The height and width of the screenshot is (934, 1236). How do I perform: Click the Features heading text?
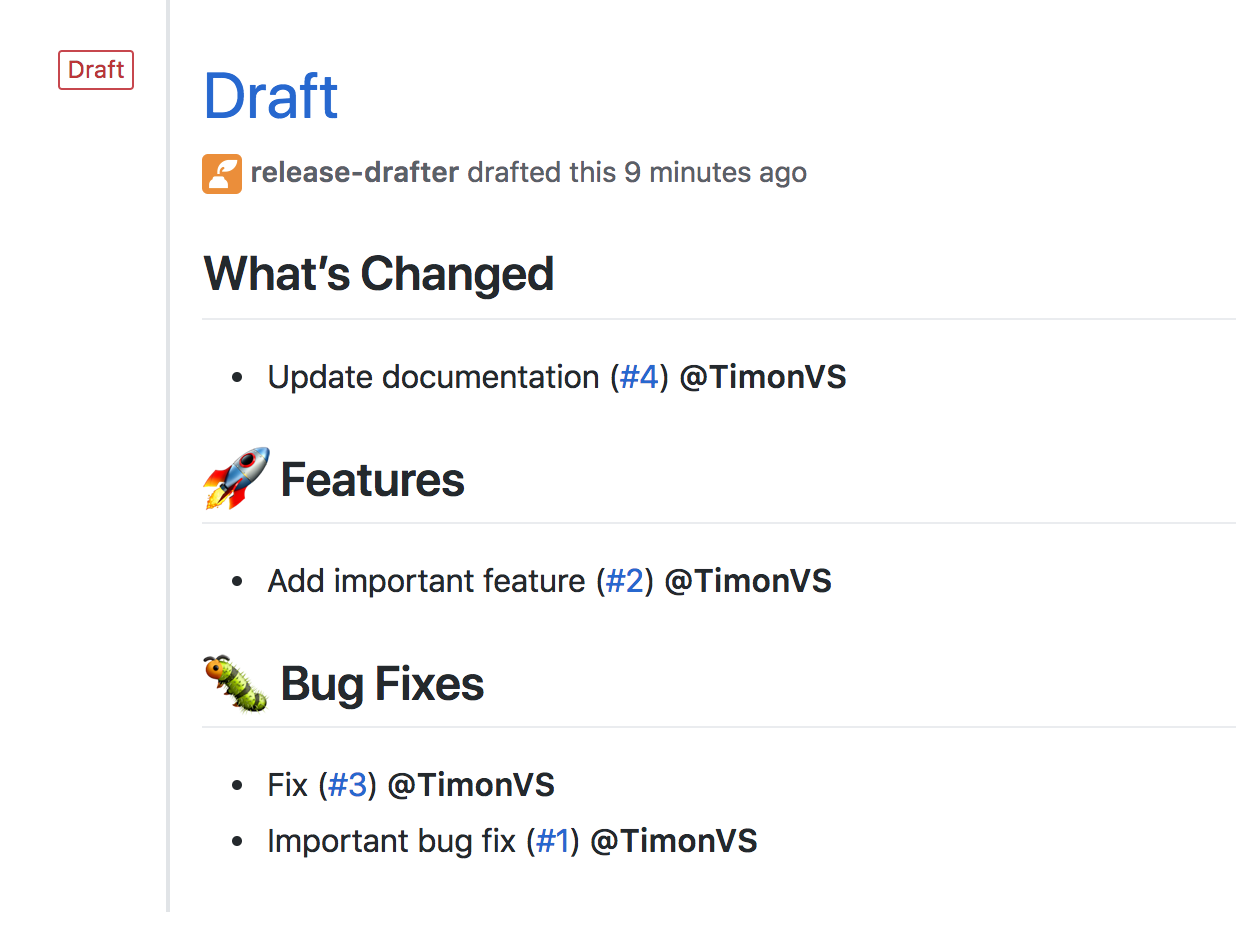(372, 480)
